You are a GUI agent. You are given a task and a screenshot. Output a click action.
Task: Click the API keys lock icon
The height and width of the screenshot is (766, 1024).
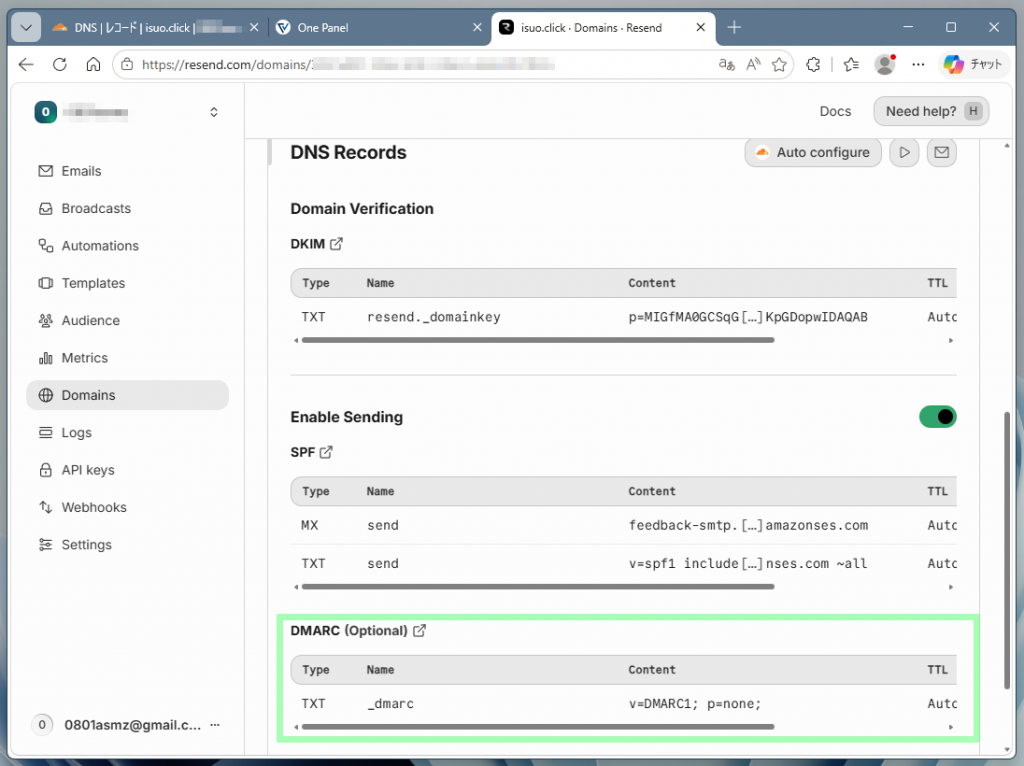tap(46, 470)
